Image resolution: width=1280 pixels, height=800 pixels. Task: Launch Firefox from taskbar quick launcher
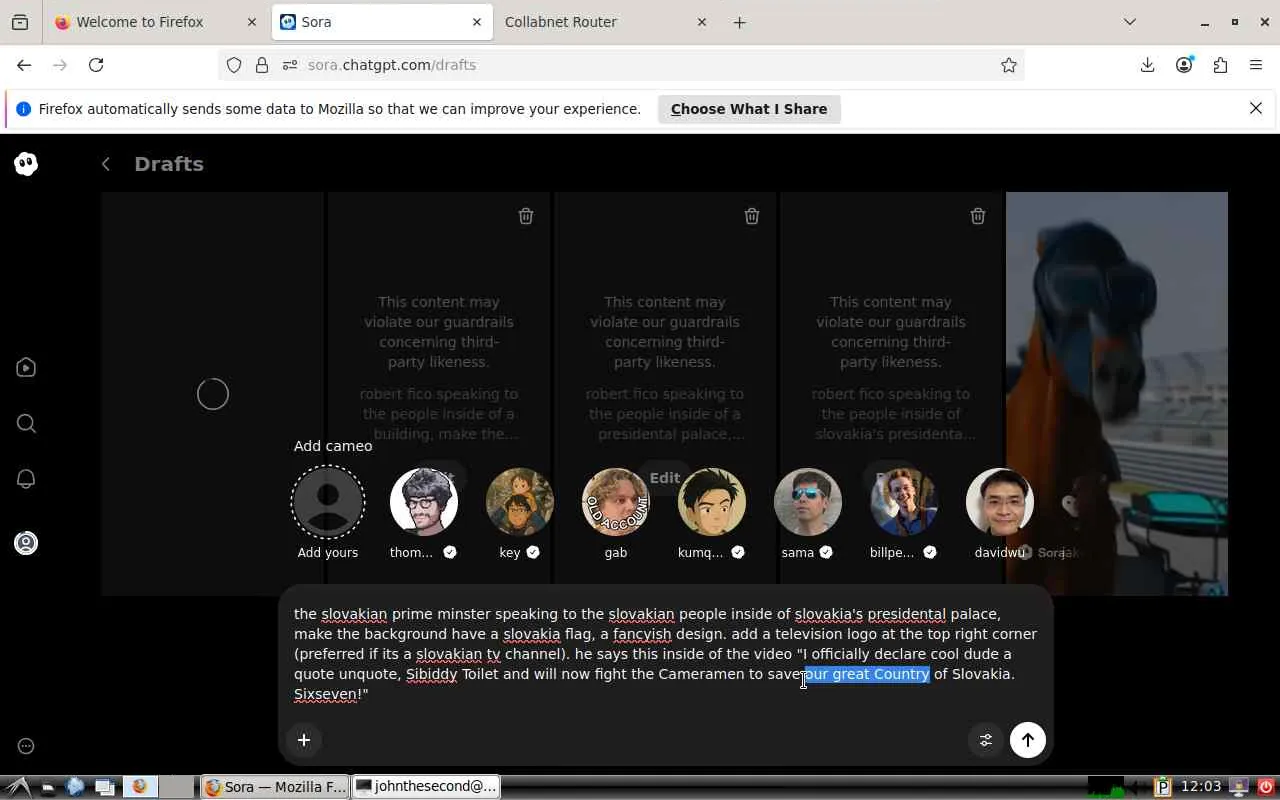coord(139,787)
